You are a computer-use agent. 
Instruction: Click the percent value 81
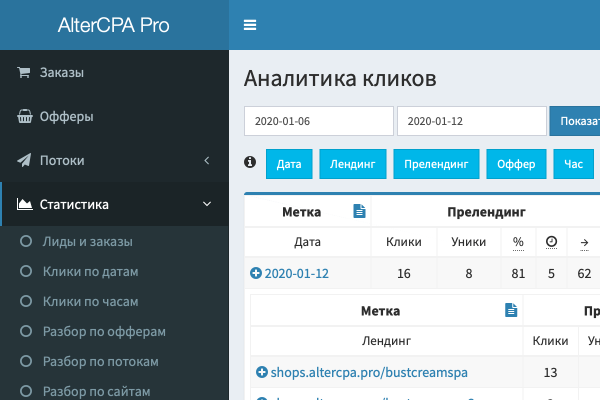coord(518,273)
